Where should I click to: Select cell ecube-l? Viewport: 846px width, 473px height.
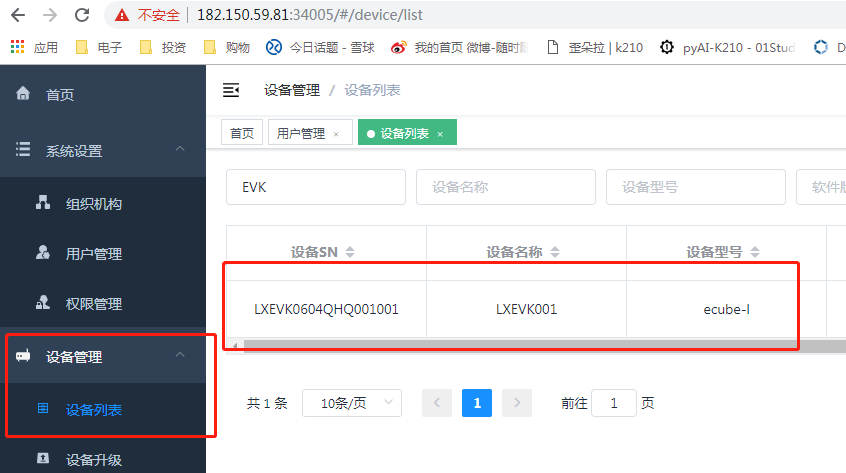(726, 309)
